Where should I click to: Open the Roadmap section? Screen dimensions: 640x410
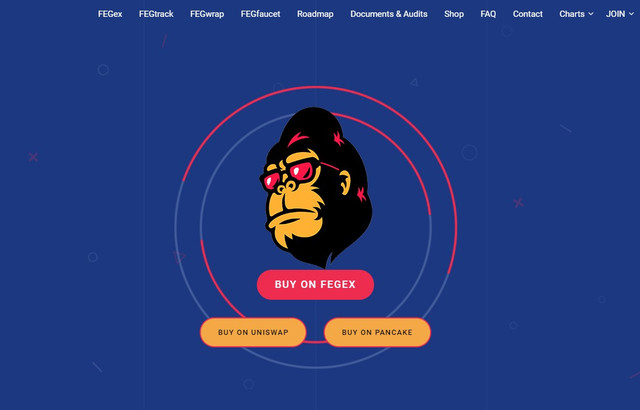(315, 14)
